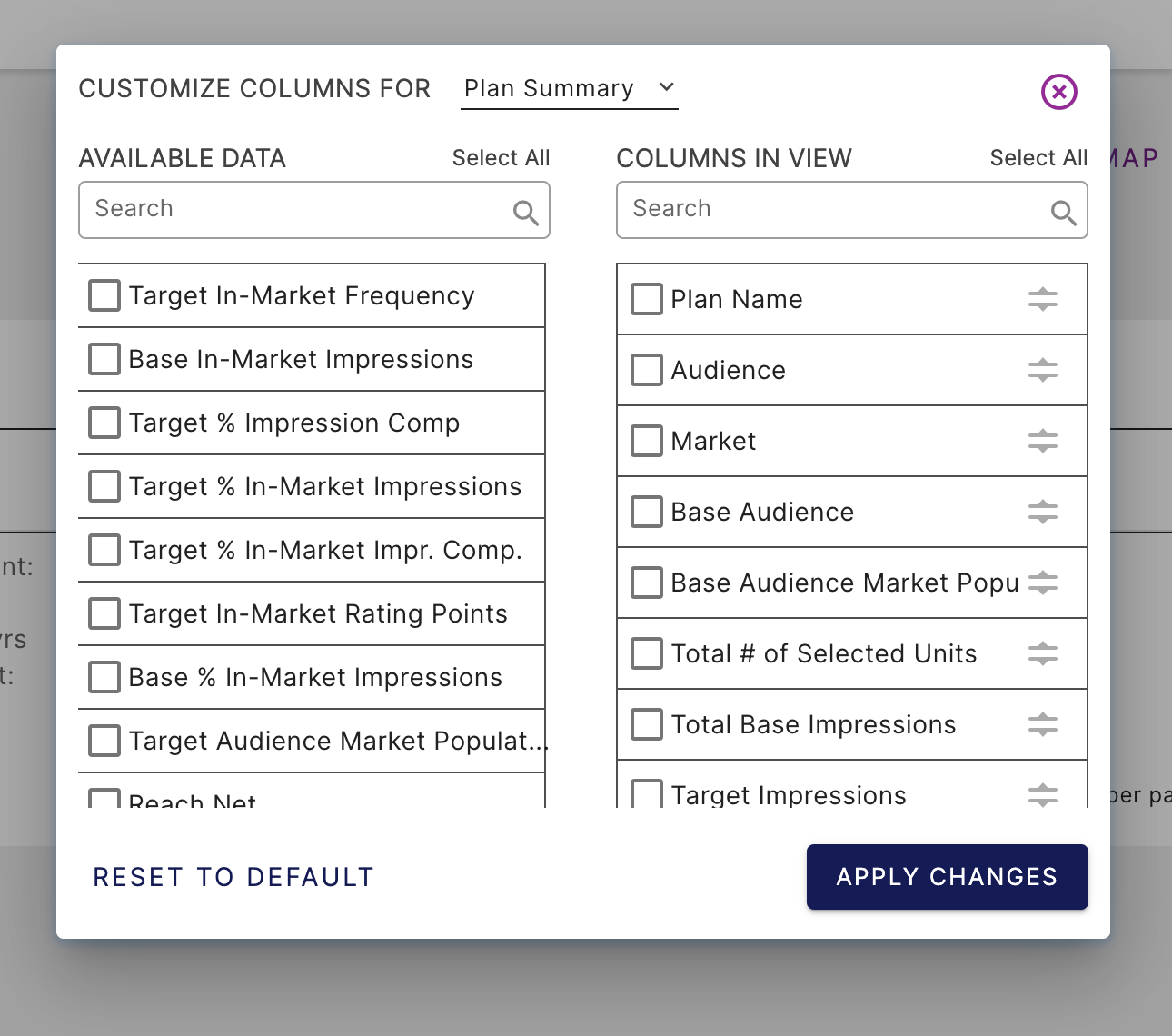Open the Plan Summary dropdown
This screenshot has height=1036, width=1172.
(570, 89)
